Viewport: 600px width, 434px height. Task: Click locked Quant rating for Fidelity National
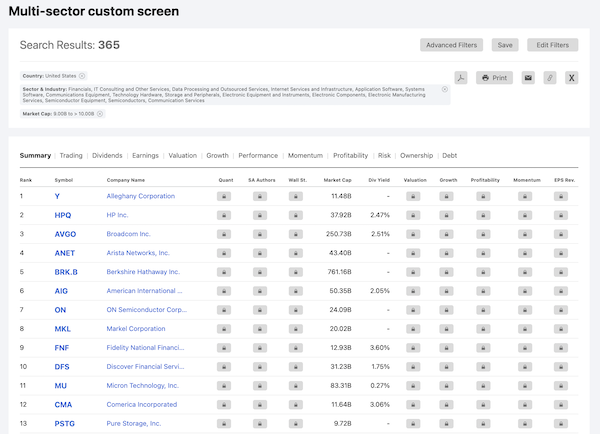(224, 348)
